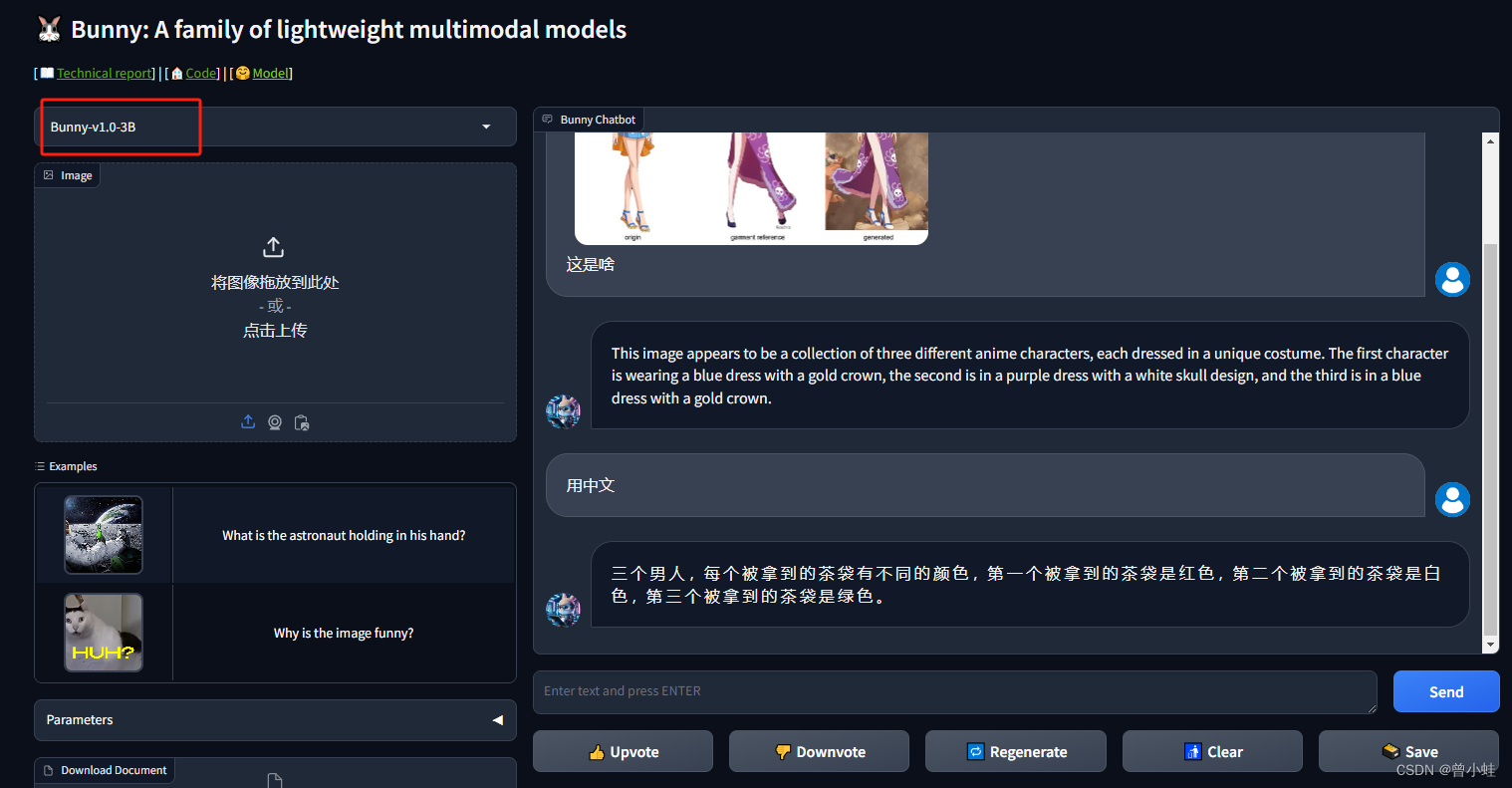
Task: Select the paste from clipboard source icon
Action: [302, 422]
